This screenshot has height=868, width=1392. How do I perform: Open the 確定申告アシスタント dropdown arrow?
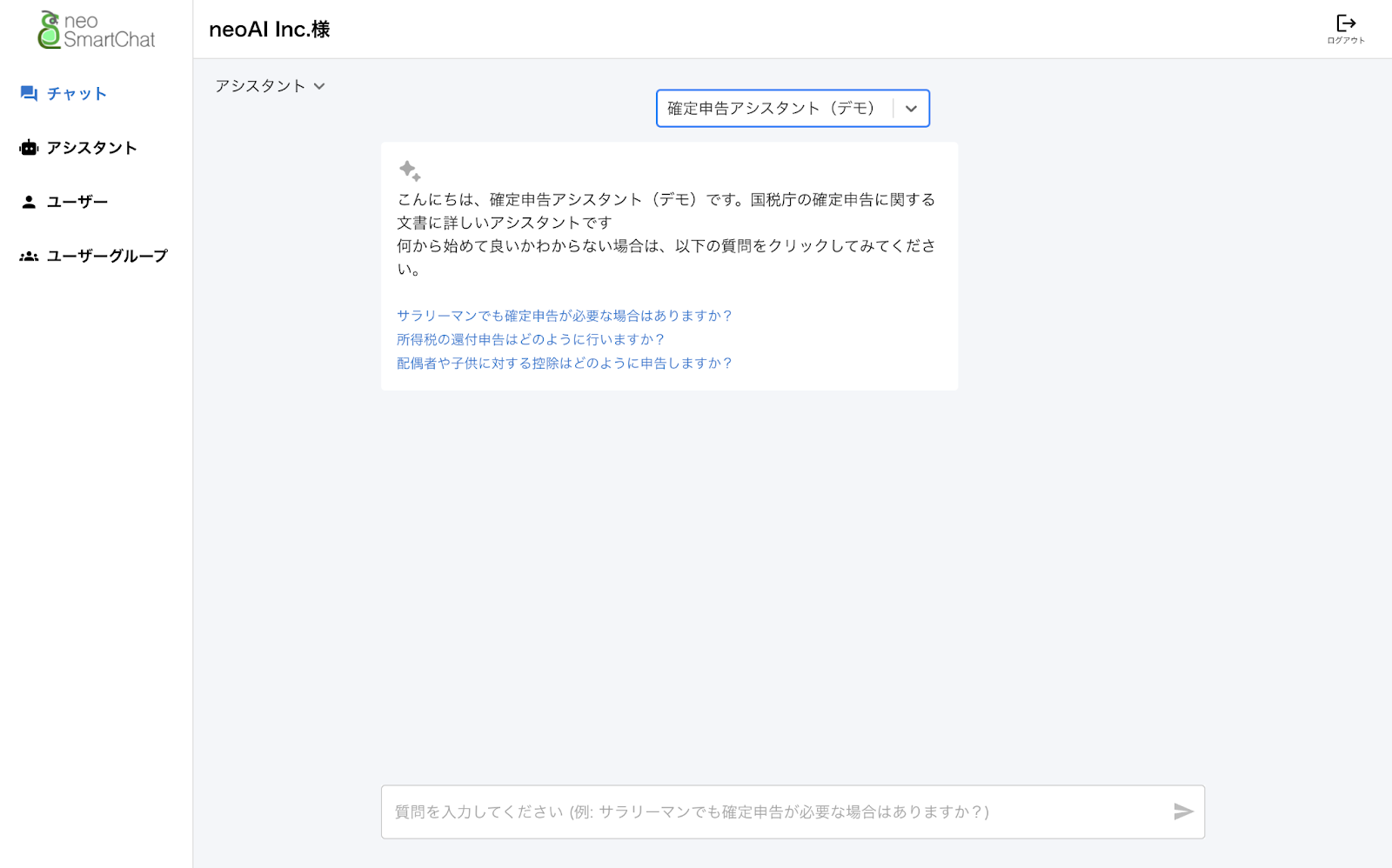pyautogui.click(x=911, y=109)
